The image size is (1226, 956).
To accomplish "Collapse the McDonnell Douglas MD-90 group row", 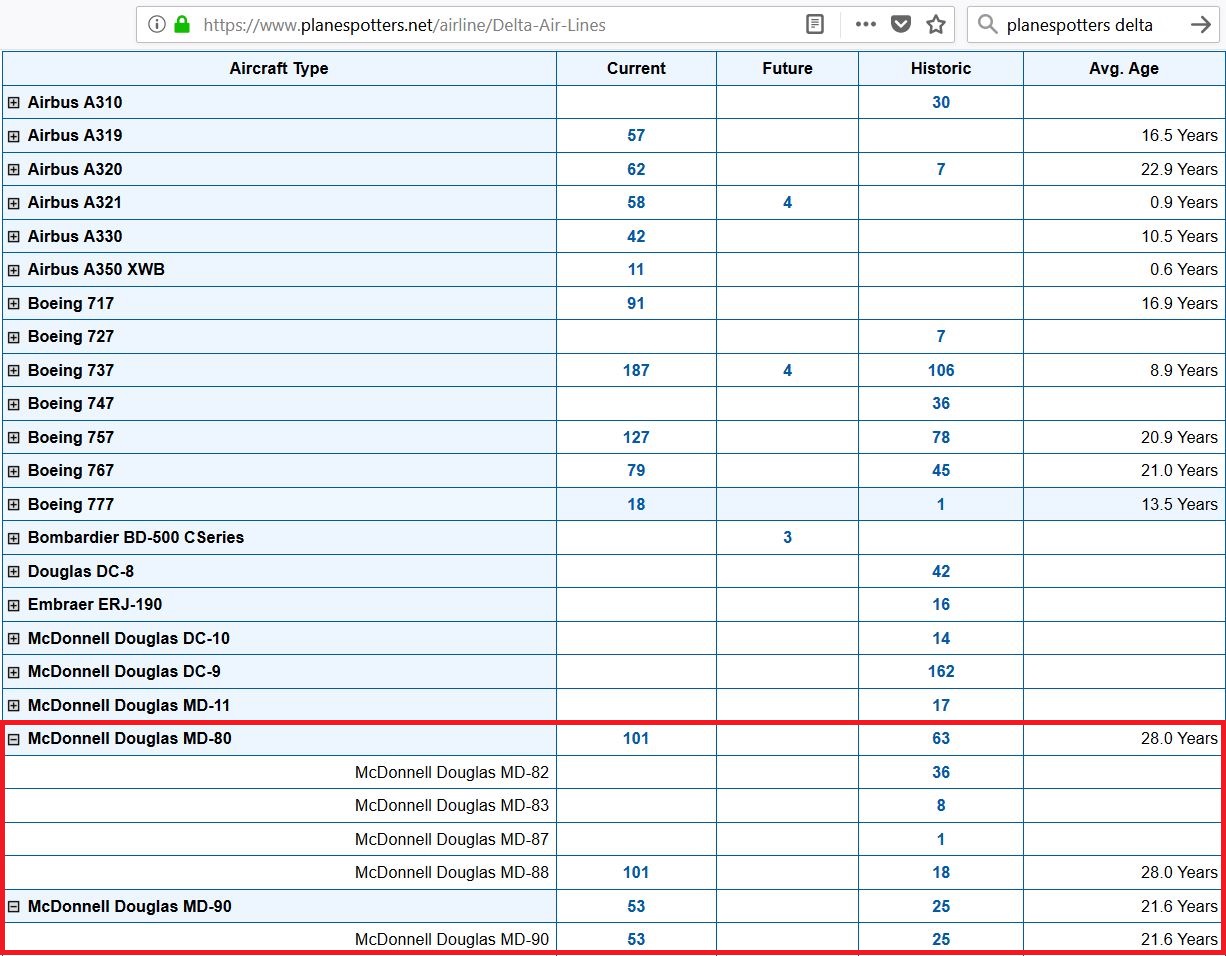I will click(x=14, y=907).
